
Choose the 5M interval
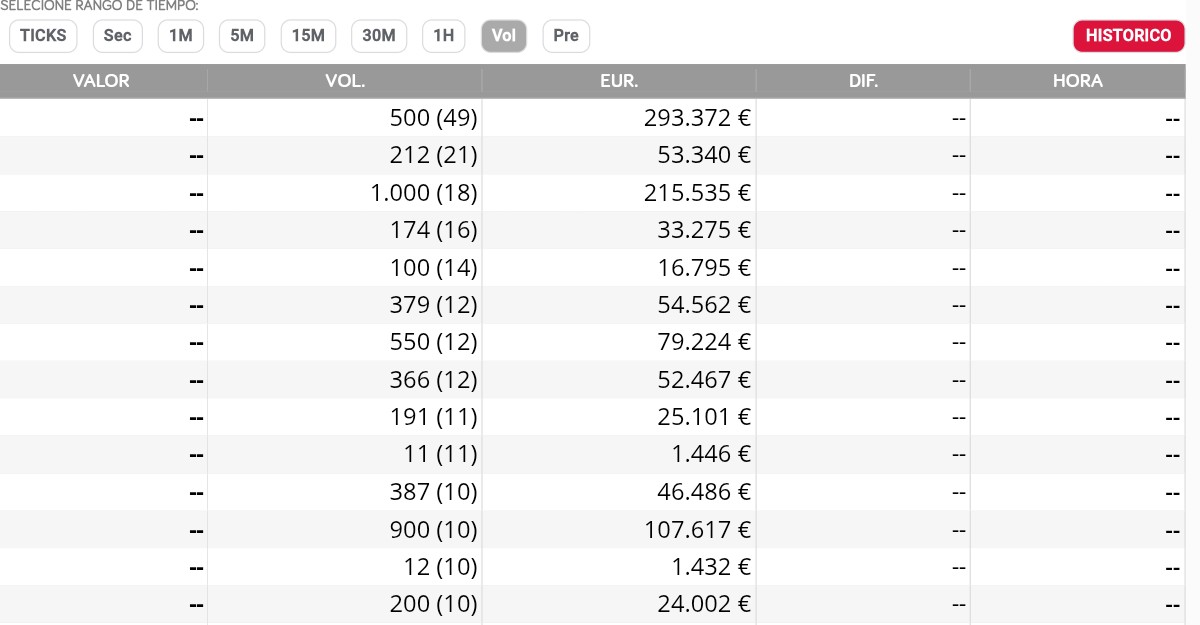[x=242, y=36]
